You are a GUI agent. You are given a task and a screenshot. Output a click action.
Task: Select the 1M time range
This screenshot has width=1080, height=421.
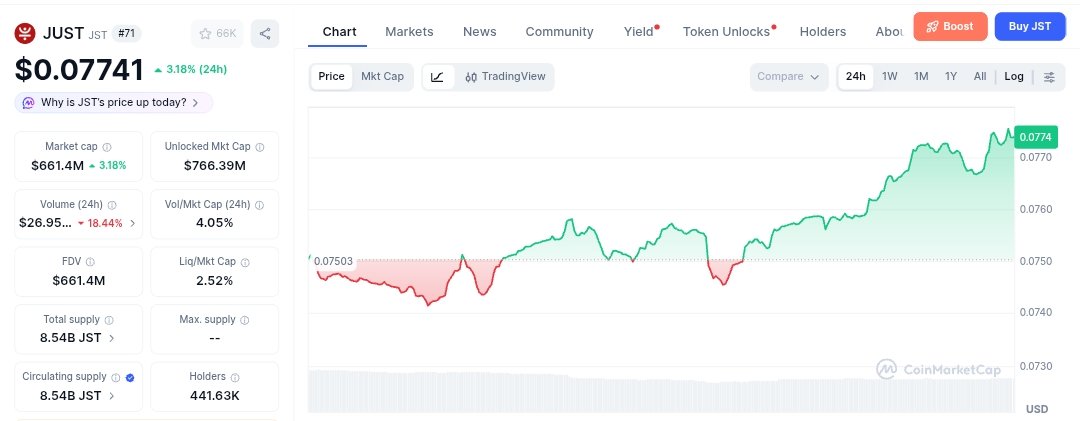pos(921,76)
